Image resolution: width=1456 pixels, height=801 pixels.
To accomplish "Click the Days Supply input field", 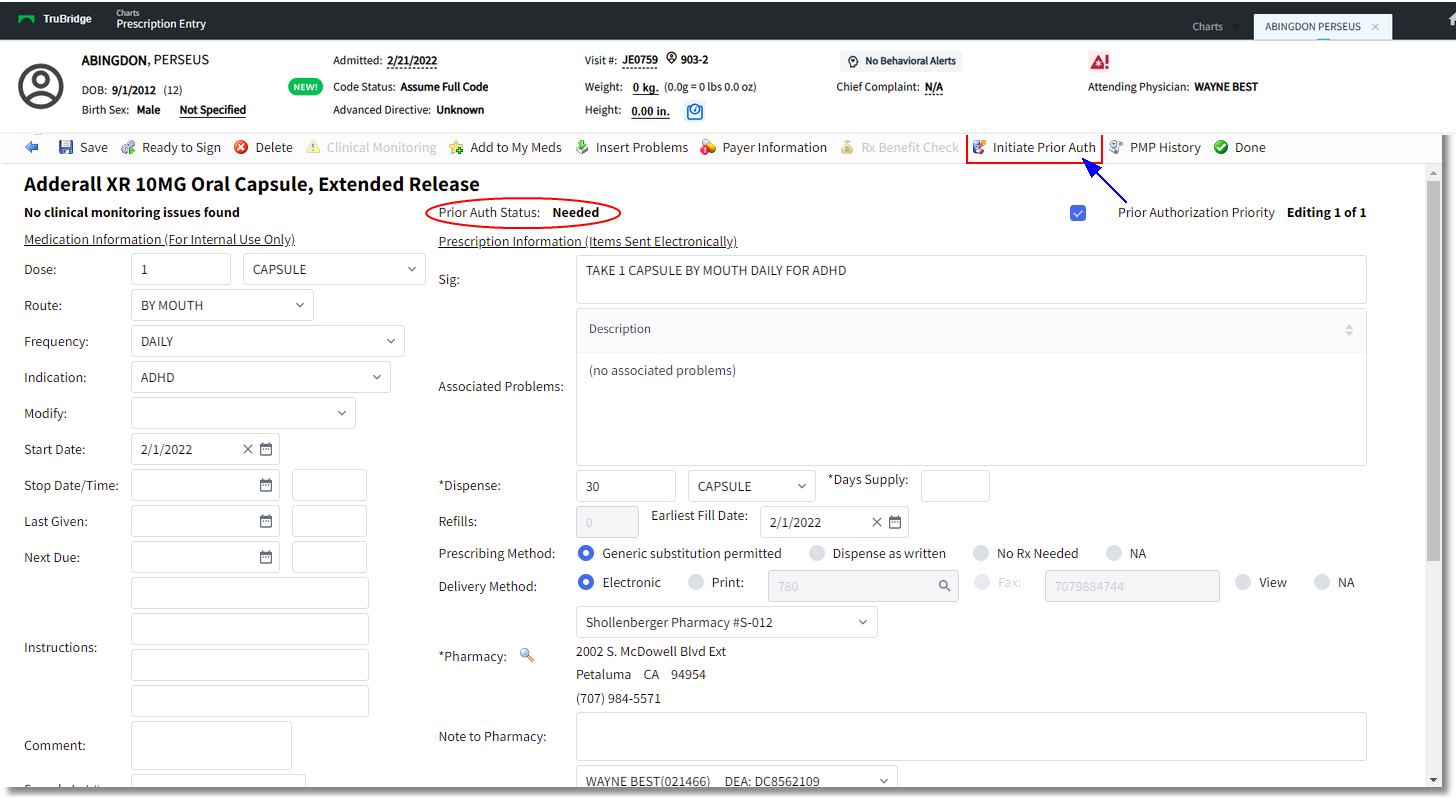I will [x=955, y=486].
